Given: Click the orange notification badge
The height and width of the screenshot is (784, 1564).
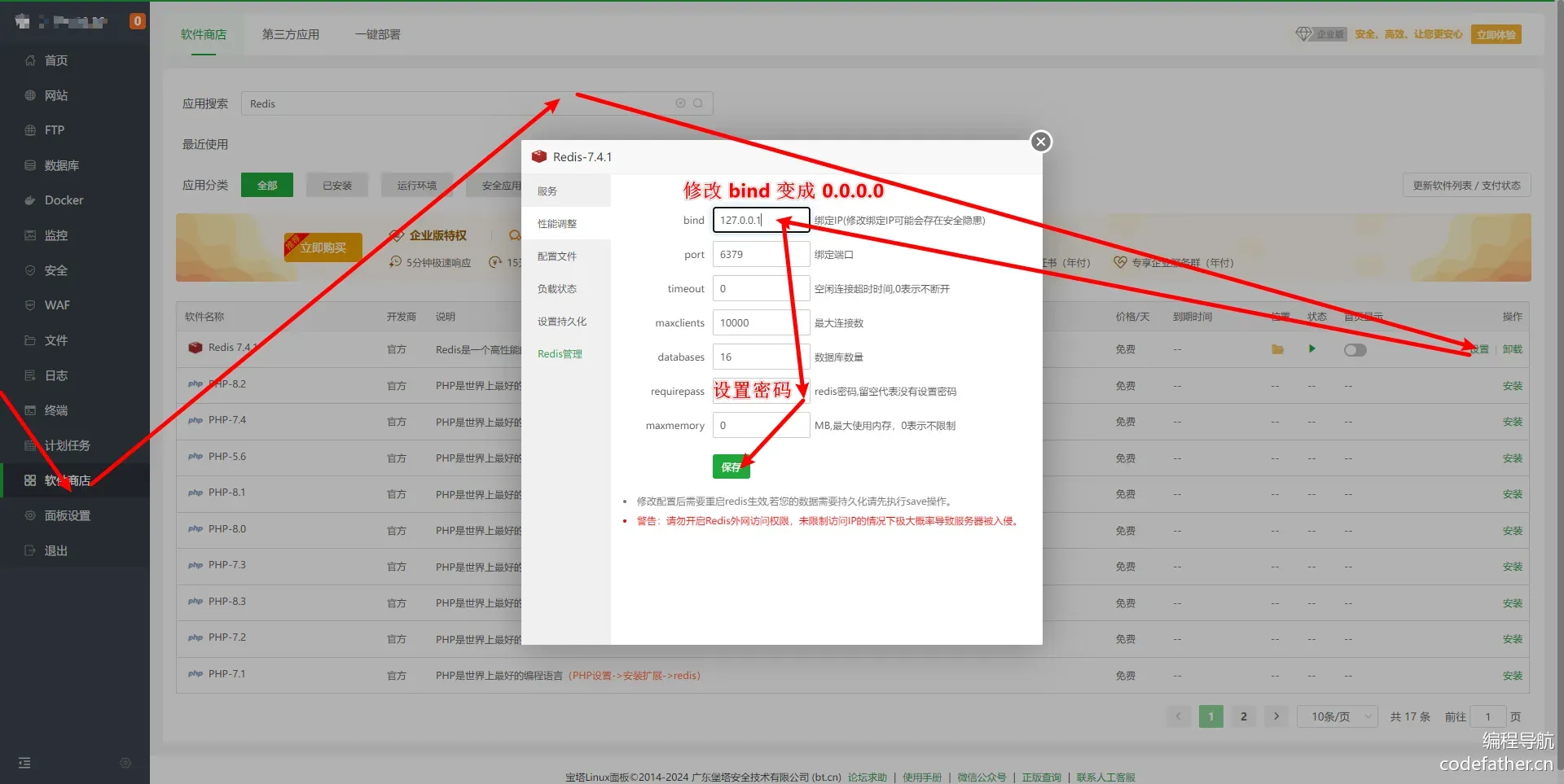Looking at the screenshot, I should pyautogui.click(x=138, y=21).
